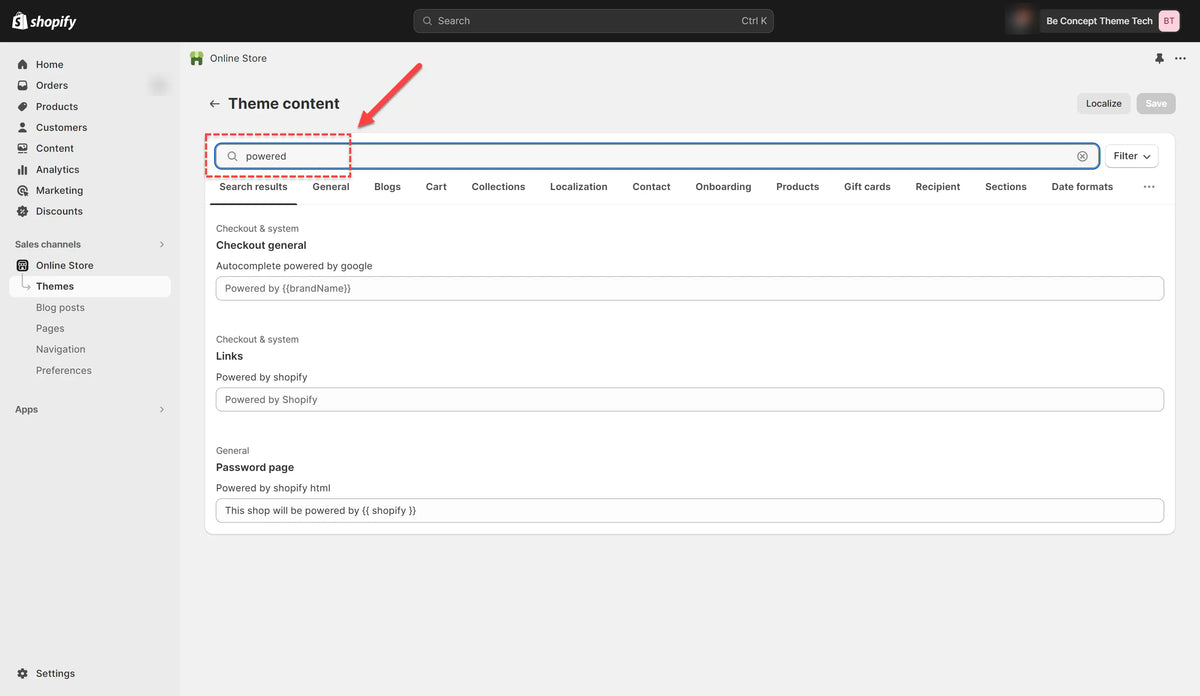The image size is (1200, 696).
Task: Select the Search results tab
Action: pos(253,187)
